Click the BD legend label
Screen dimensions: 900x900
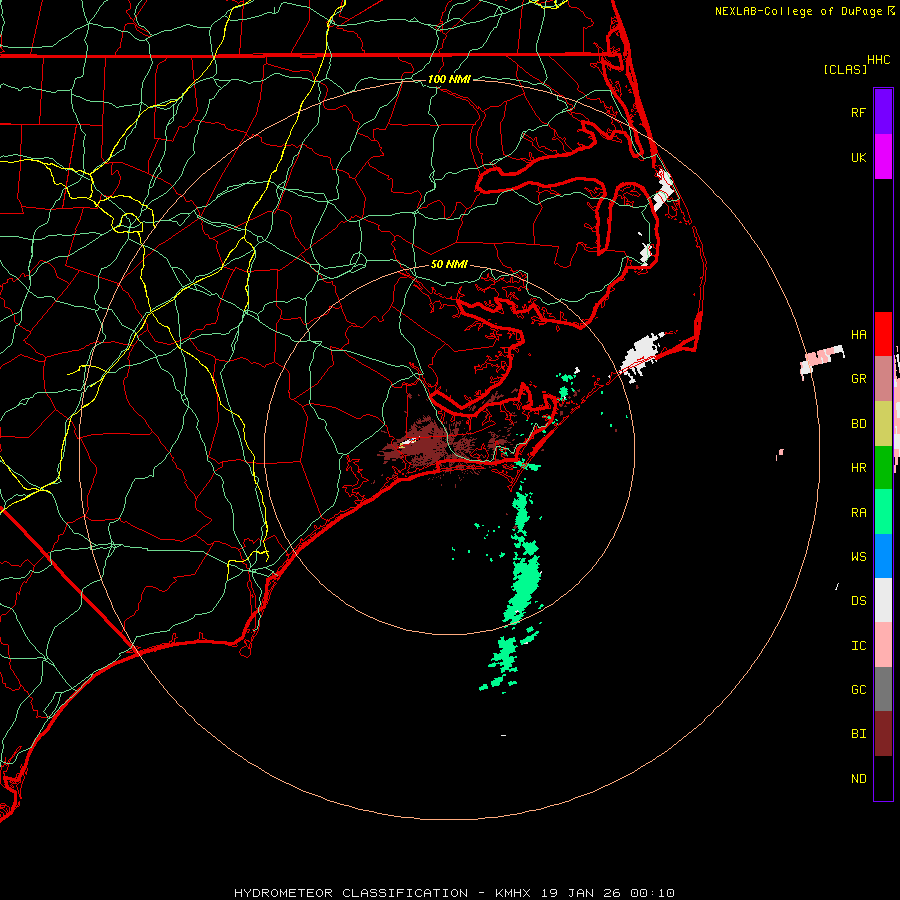pos(858,424)
